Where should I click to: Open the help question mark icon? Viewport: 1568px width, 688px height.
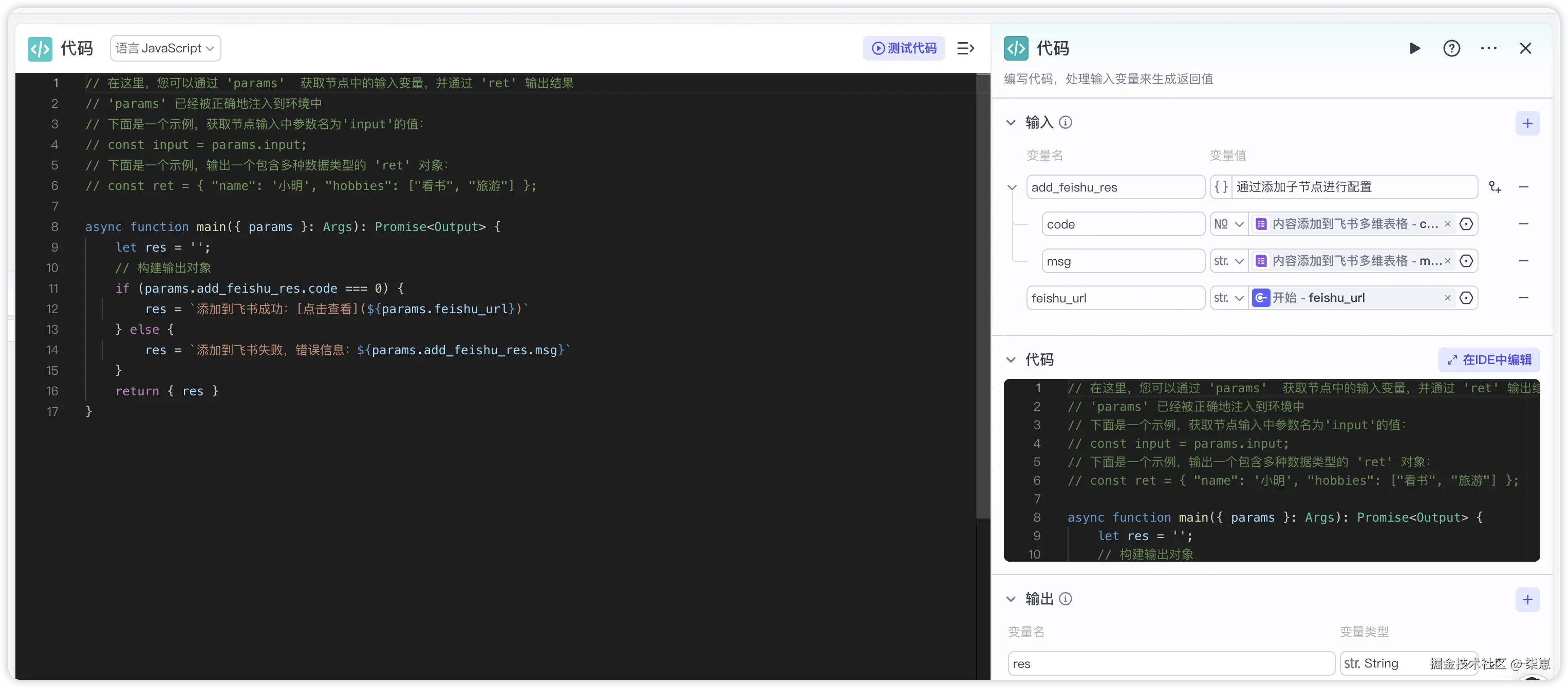tap(1451, 48)
